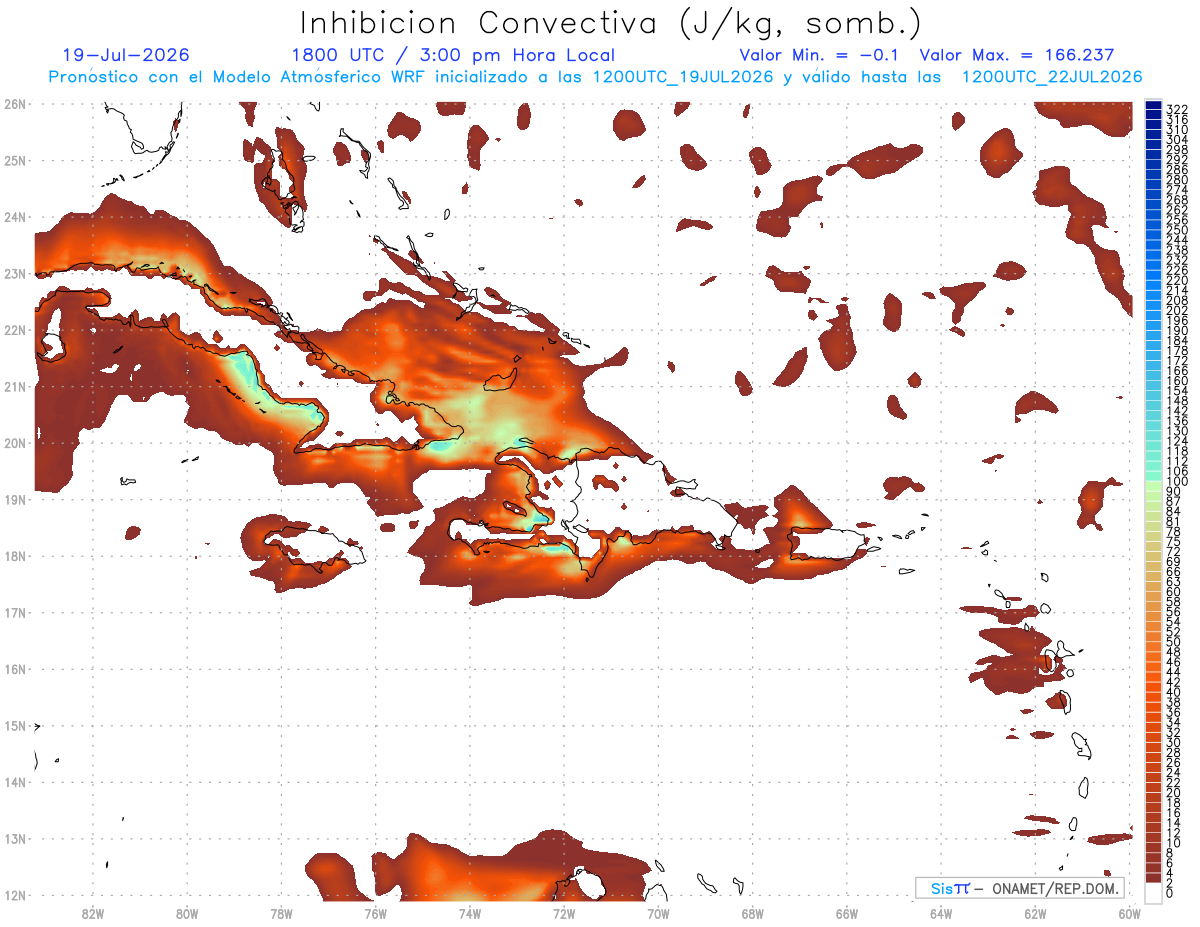Click the 16N latitude label
The height and width of the screenshot is (927, 1200).
15,668
